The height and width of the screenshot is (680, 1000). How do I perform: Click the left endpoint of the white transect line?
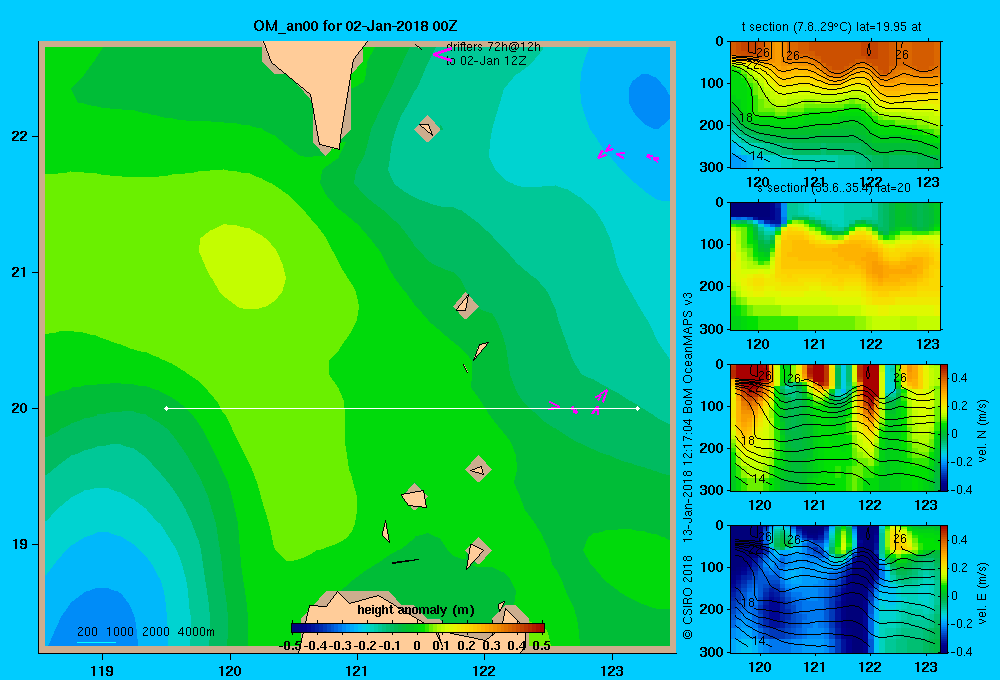pyautogui.click(x=166, y=408)
